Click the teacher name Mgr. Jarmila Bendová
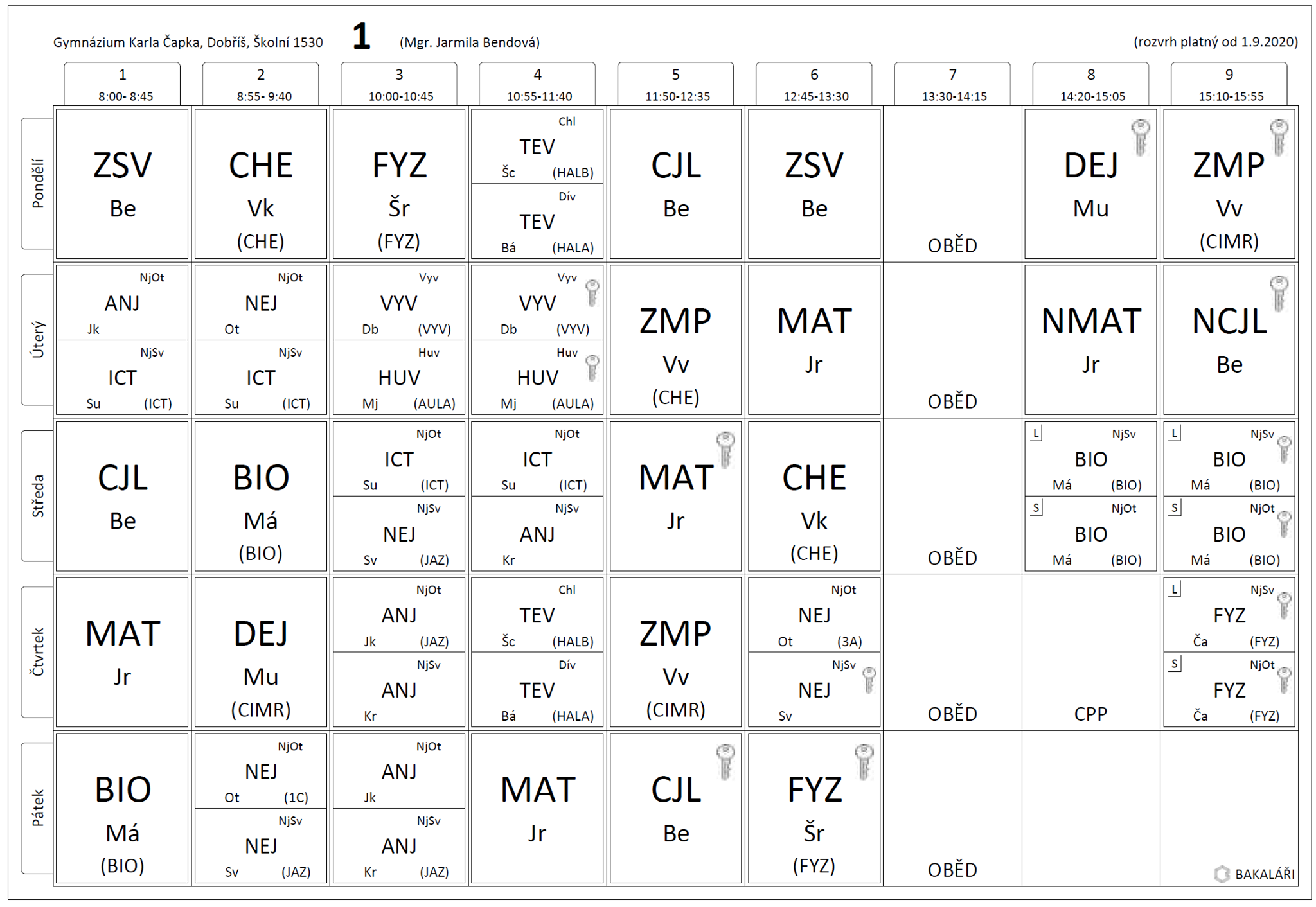 pyautogui.click(x=470, y=42)
